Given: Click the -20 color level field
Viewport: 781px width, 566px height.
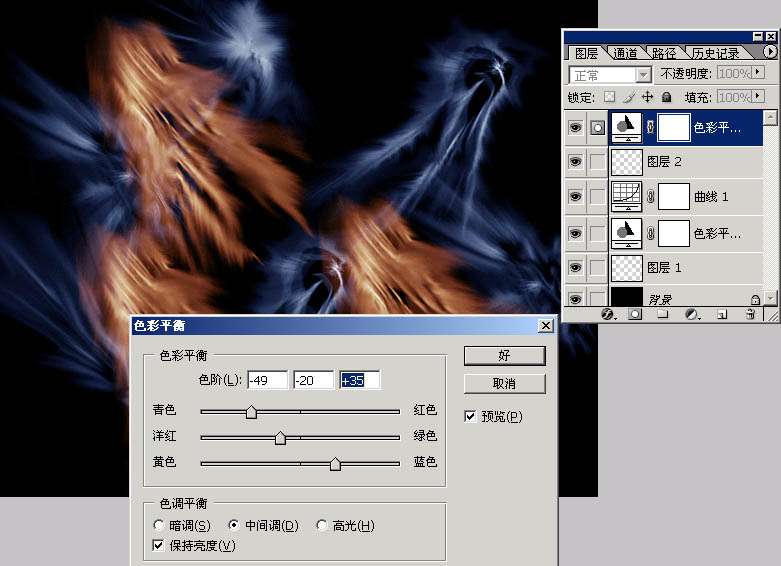Looking at the screenshot, I should click(x=313, y=380).
